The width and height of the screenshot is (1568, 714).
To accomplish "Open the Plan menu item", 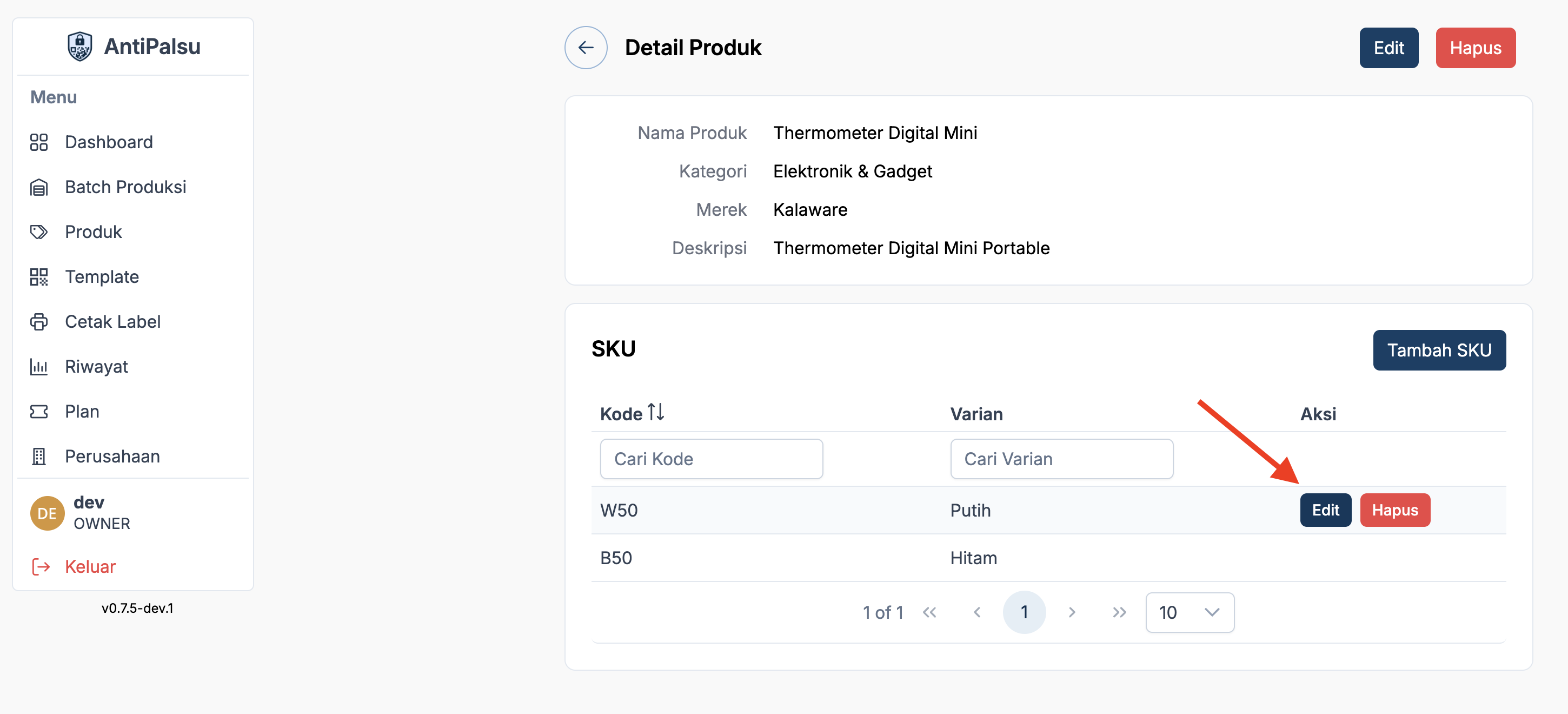I will coord(82,412).
